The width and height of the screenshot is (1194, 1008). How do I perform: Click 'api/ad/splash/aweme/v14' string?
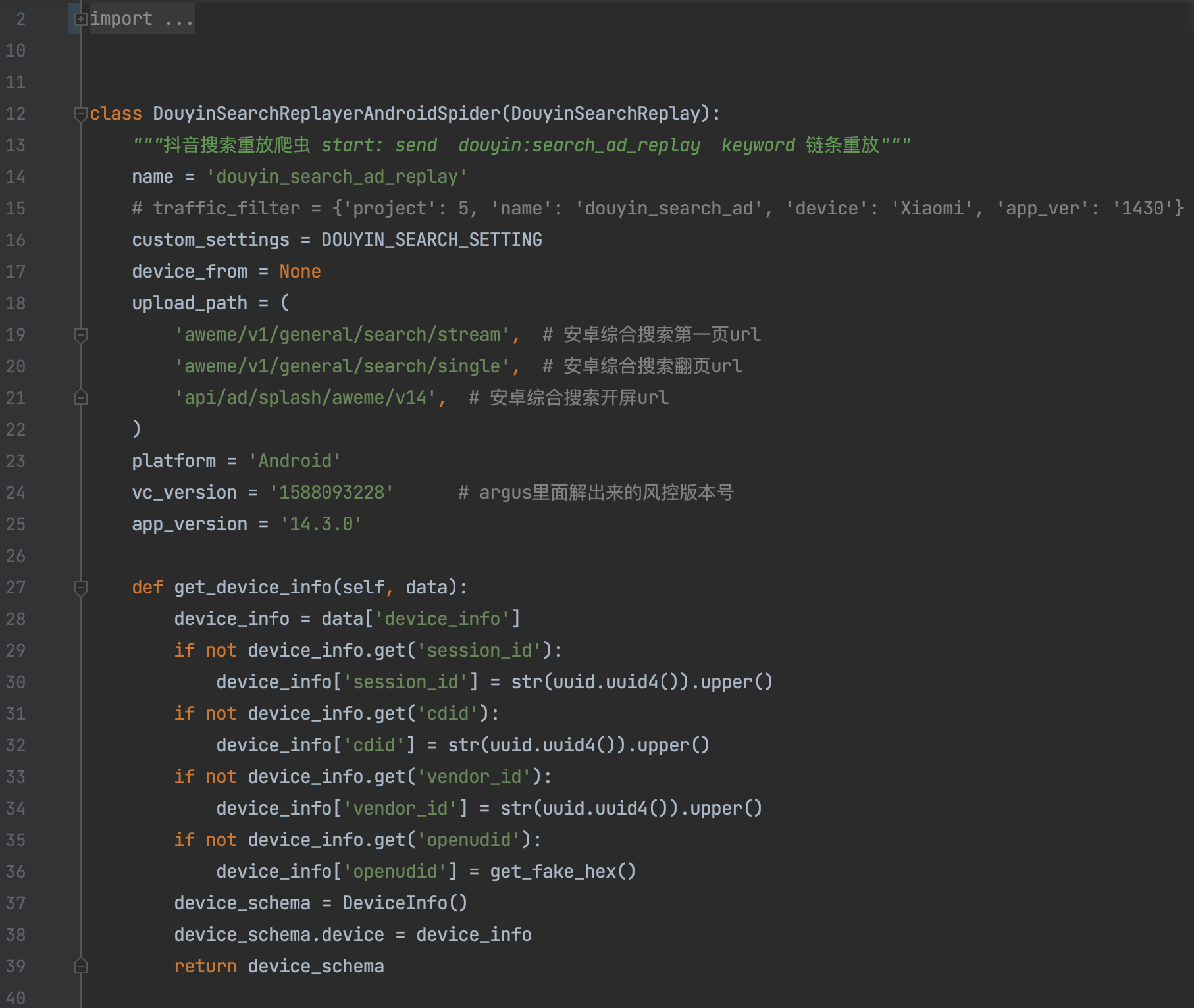point(305,398)
